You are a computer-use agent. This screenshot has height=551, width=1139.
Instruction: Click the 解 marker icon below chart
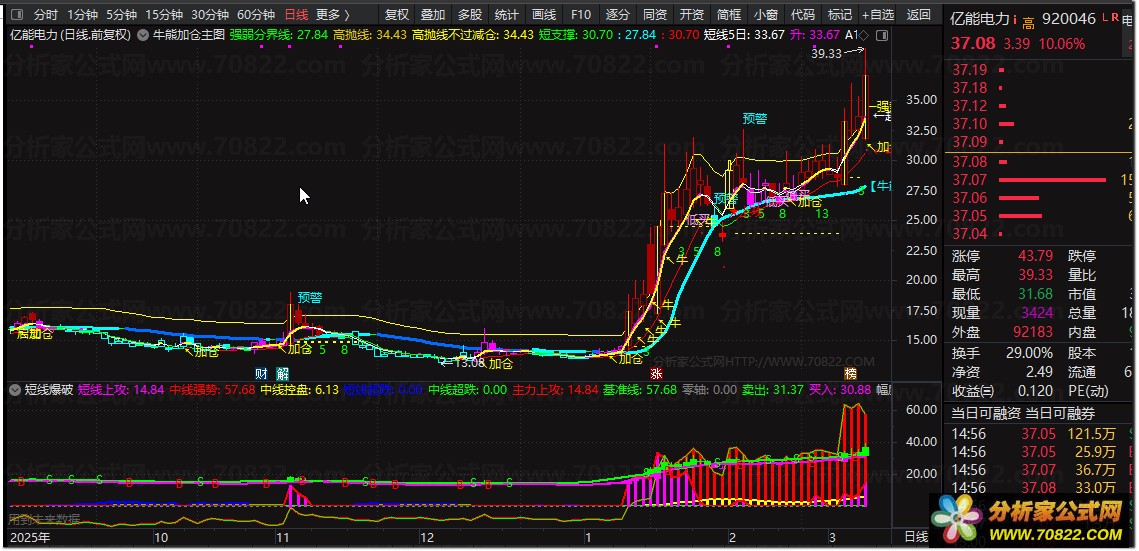pyautogui.click(x=283, y=374)
